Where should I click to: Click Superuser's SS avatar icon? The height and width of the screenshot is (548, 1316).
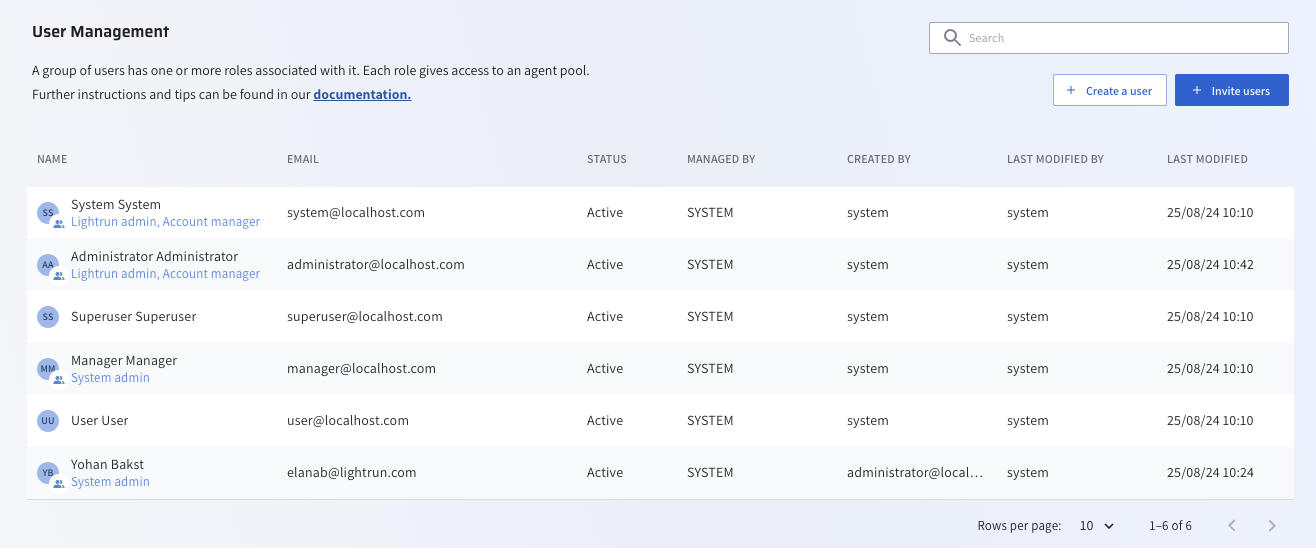[x=47, y=317]
